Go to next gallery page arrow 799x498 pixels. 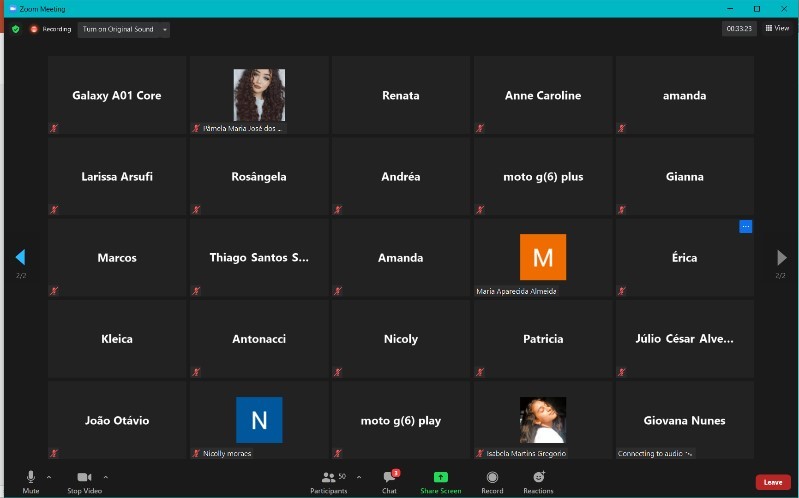(781, 257)
